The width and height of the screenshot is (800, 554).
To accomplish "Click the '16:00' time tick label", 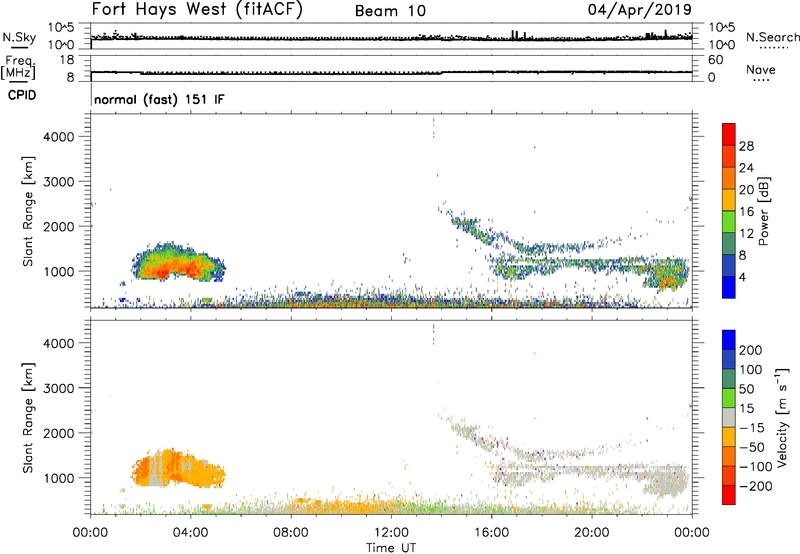I will click(491, 533).
